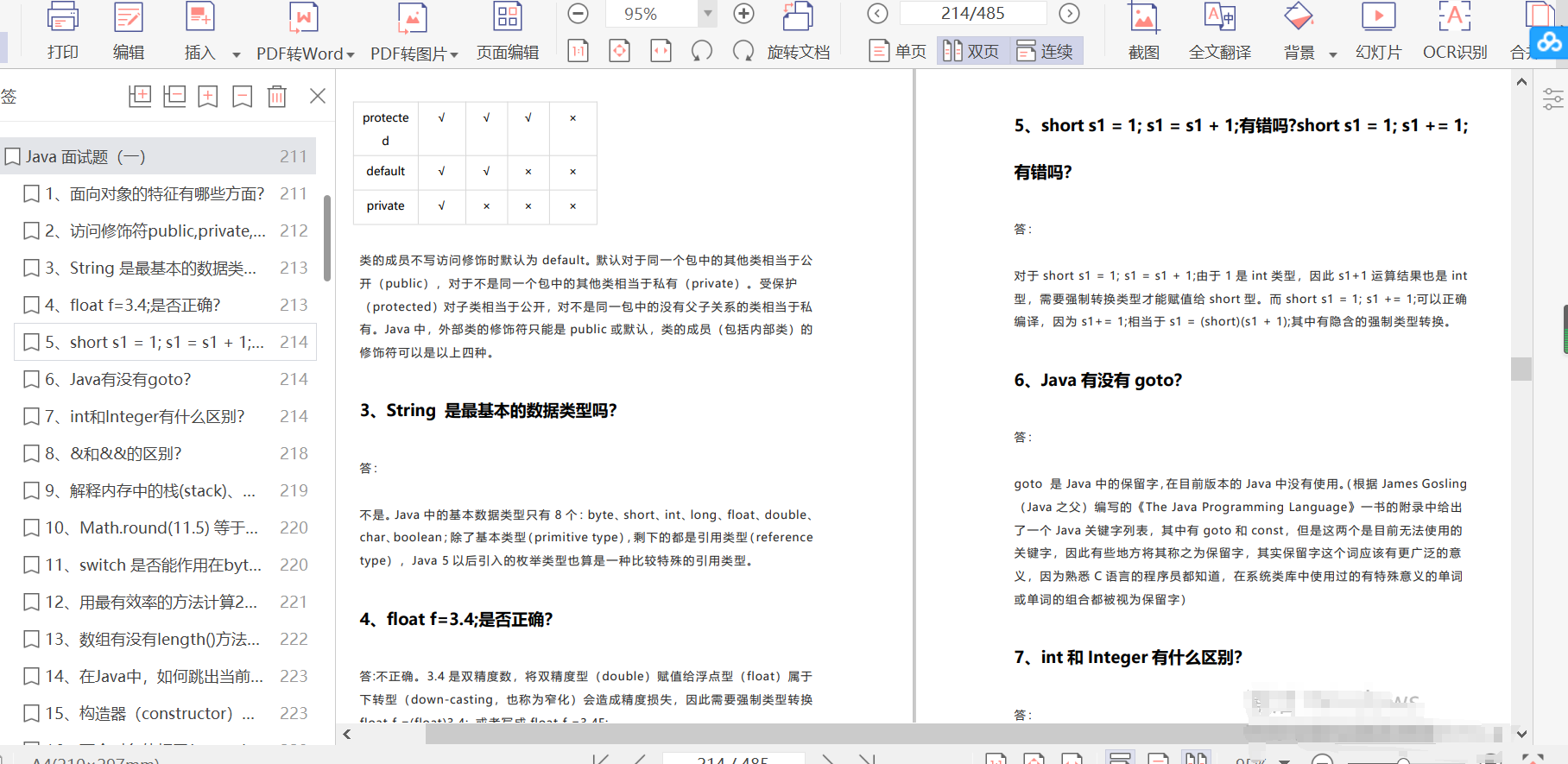Click the 截图 screenshot tool
Screen dimensions: 1568x764
click(1144, 33)
